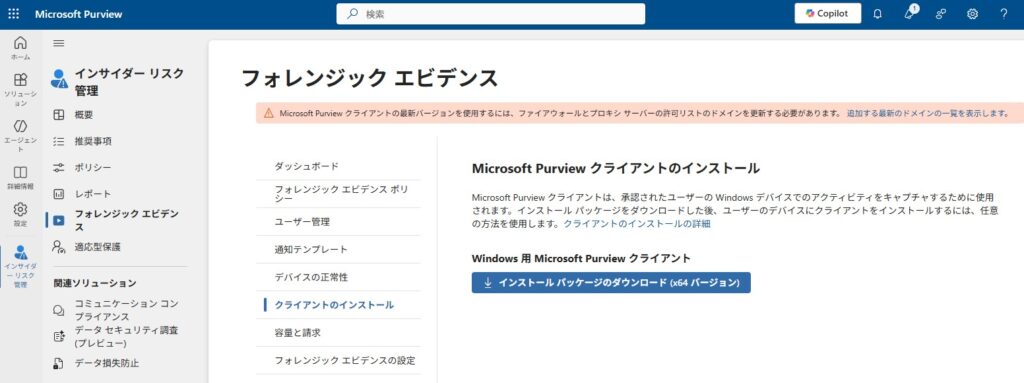Image resolution: width=1024 pixels, height=383 pixels.
Task: Click the 適応型保護 person icon
Action: [x=59, y=246]
